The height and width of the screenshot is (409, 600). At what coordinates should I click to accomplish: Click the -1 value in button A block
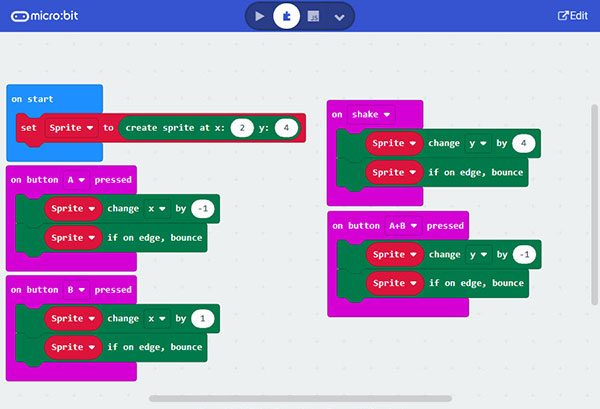point(205,208)
